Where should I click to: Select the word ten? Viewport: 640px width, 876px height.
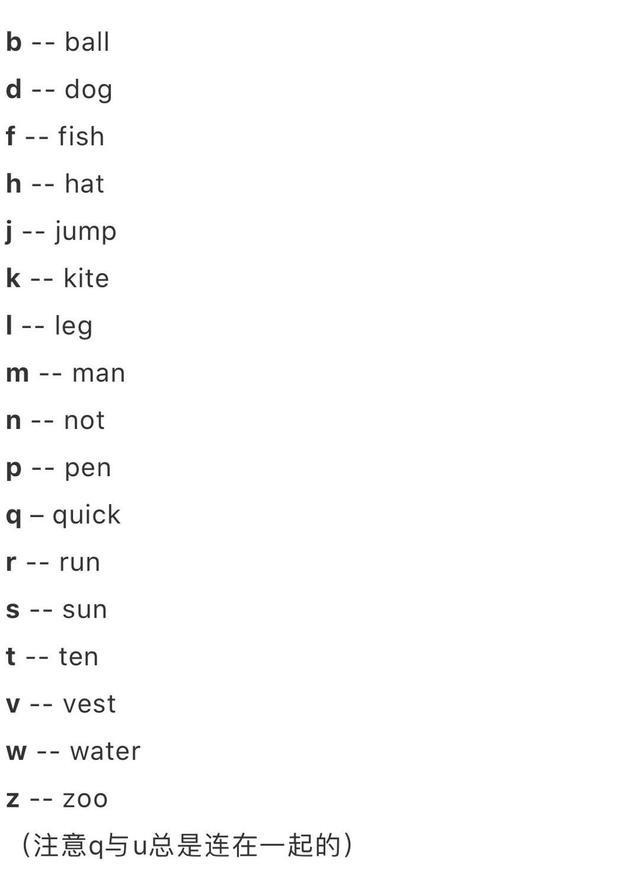(x=79, y=657)
